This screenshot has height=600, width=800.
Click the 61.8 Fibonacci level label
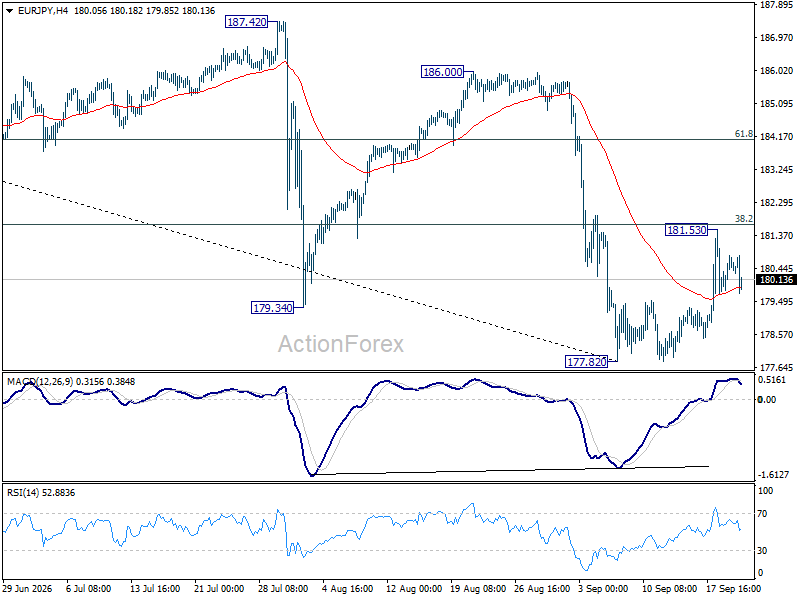[x=743, y=134]
